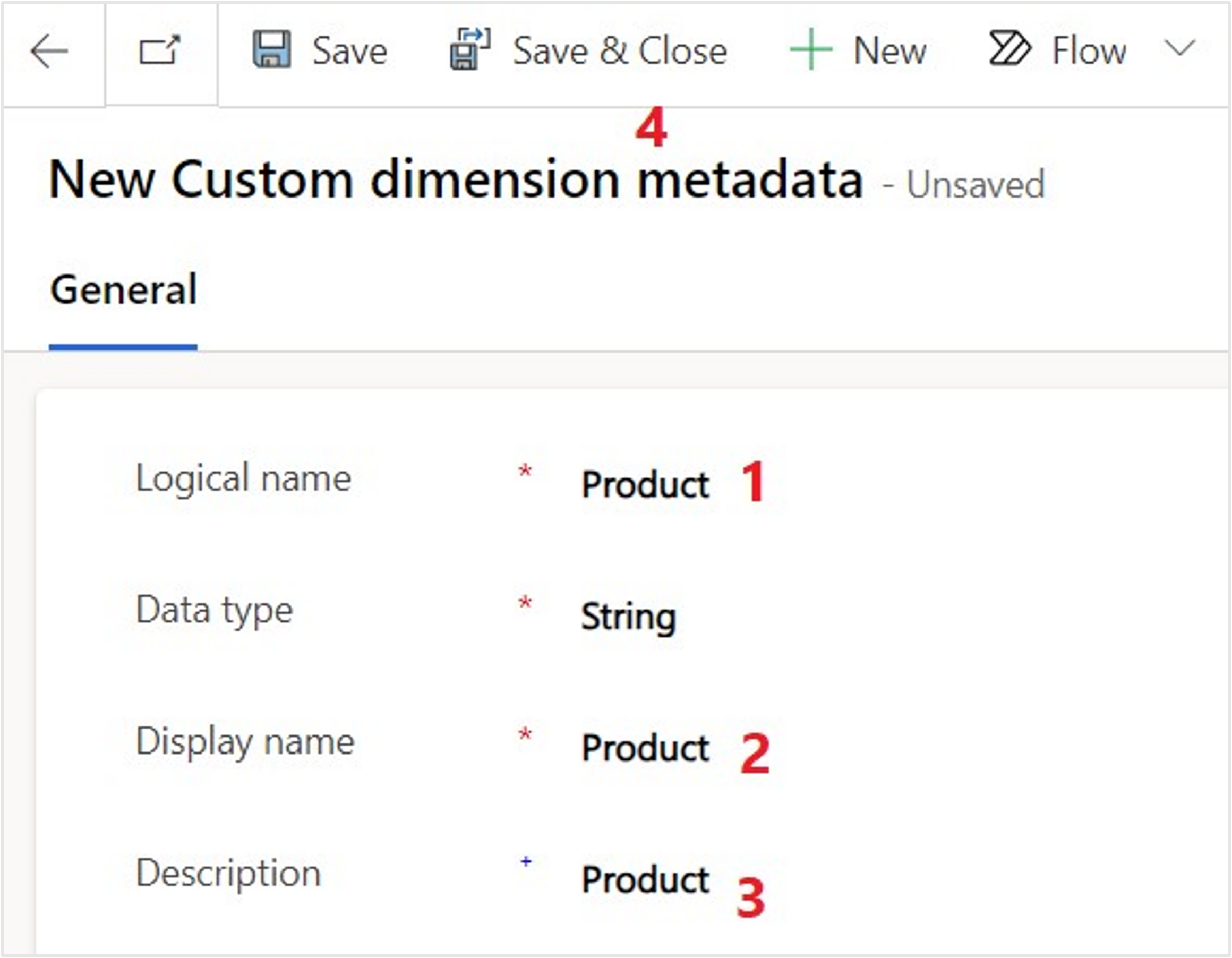
Task: Click the Logical name label
Action: [244, 479]
